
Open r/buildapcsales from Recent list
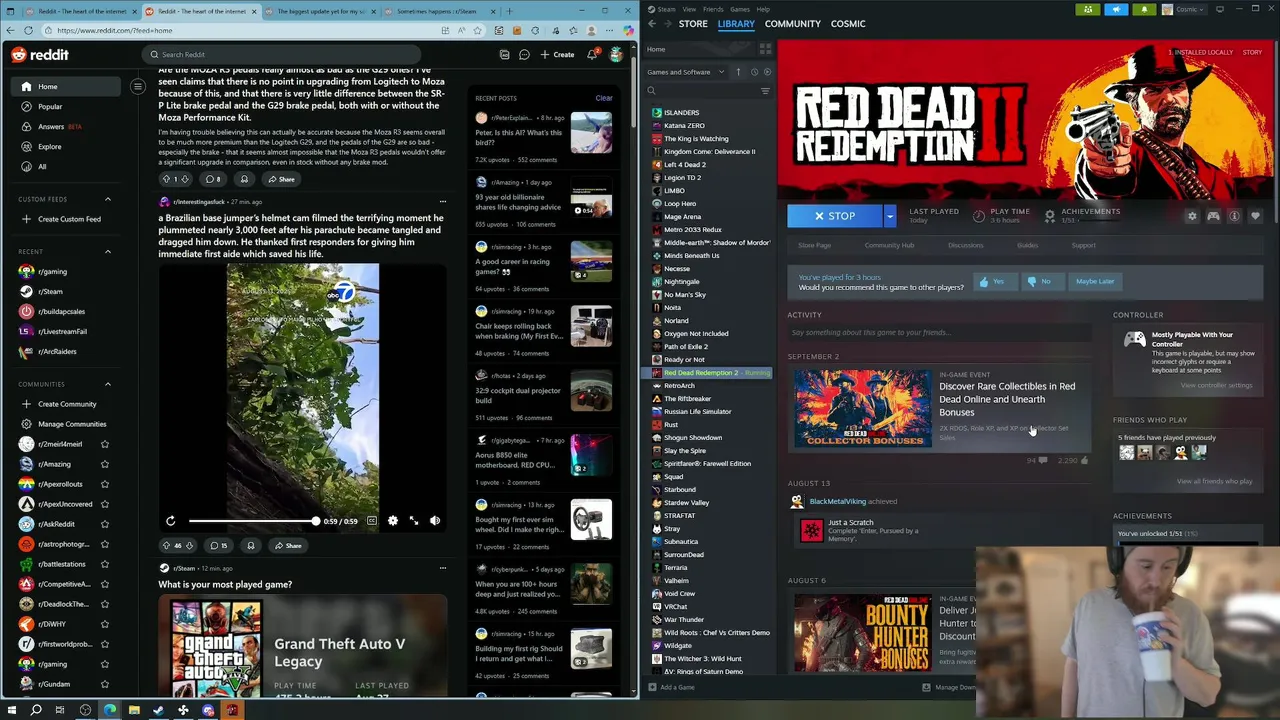point(61,311)
